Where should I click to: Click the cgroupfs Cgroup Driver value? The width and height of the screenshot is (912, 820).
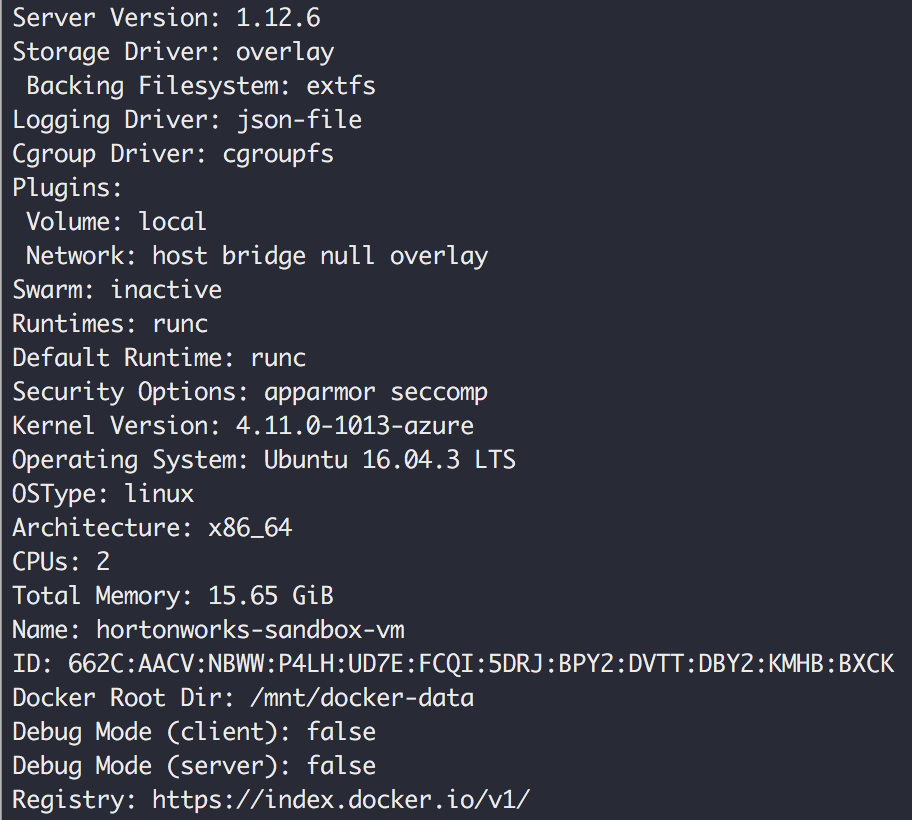[x=278, y=155]
